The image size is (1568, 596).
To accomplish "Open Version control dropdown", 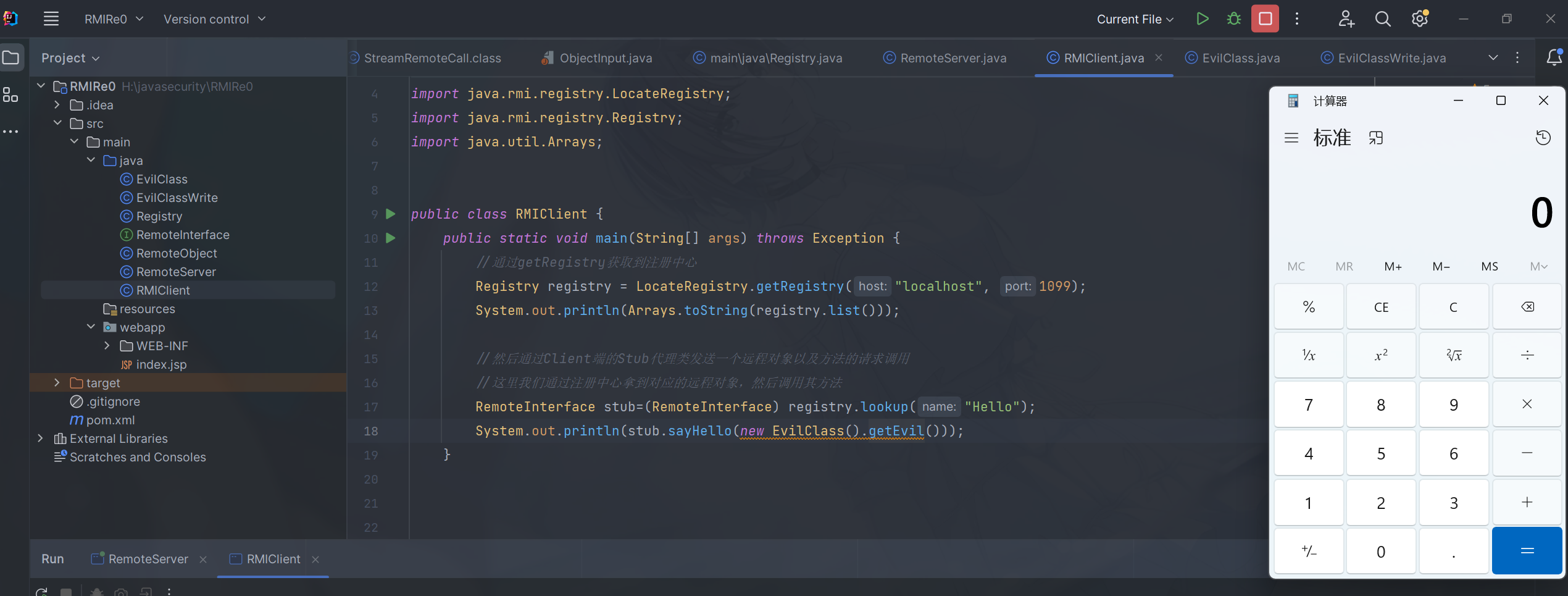I will coord(214,19).
